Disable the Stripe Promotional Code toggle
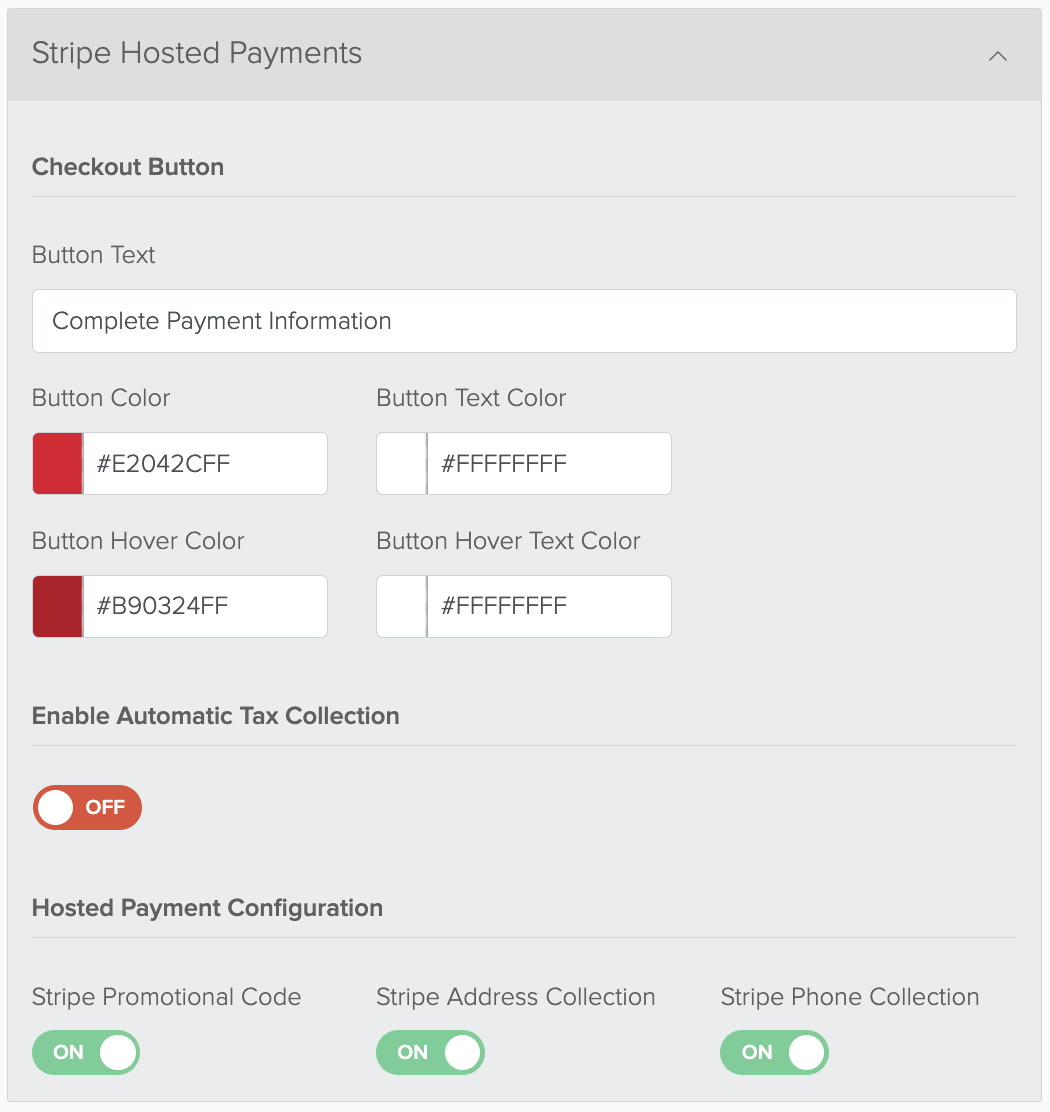 click(86, 1052)
